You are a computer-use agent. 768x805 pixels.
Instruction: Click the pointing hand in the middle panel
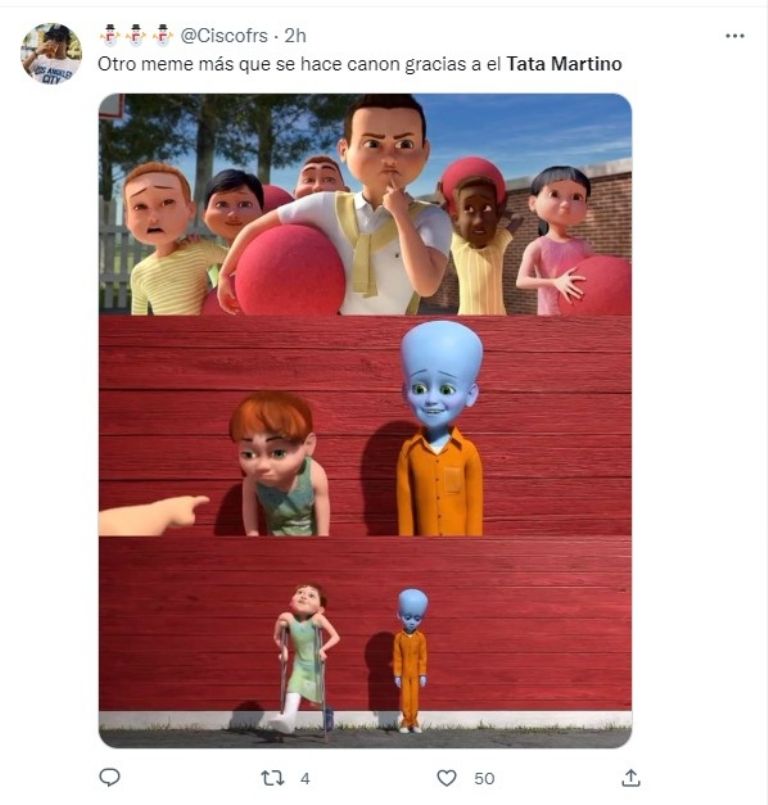click(x=153, y=515)
